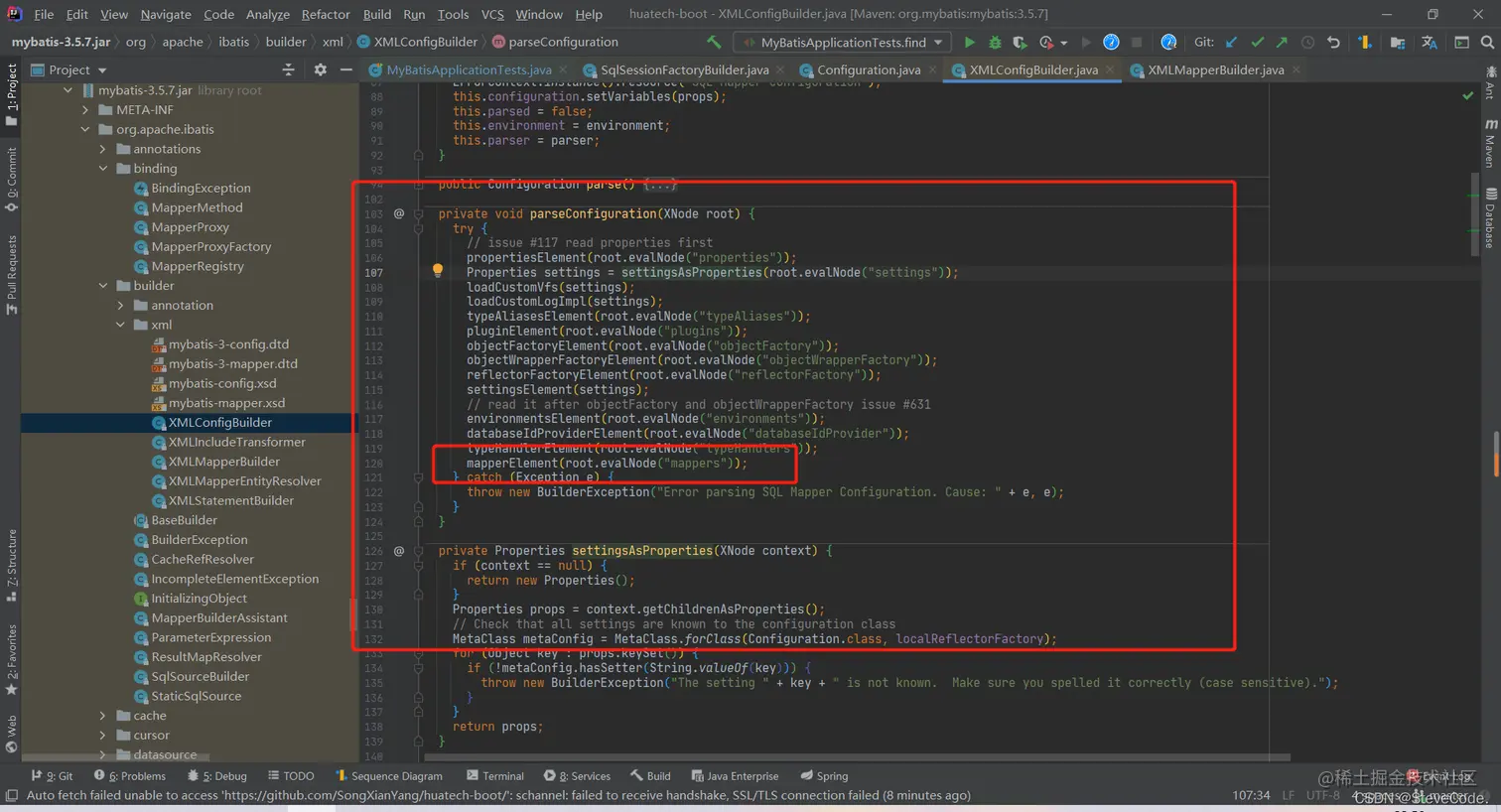The image size is (1501, 812).
Task: Open the Spring tool window
Action: (824, 775)
